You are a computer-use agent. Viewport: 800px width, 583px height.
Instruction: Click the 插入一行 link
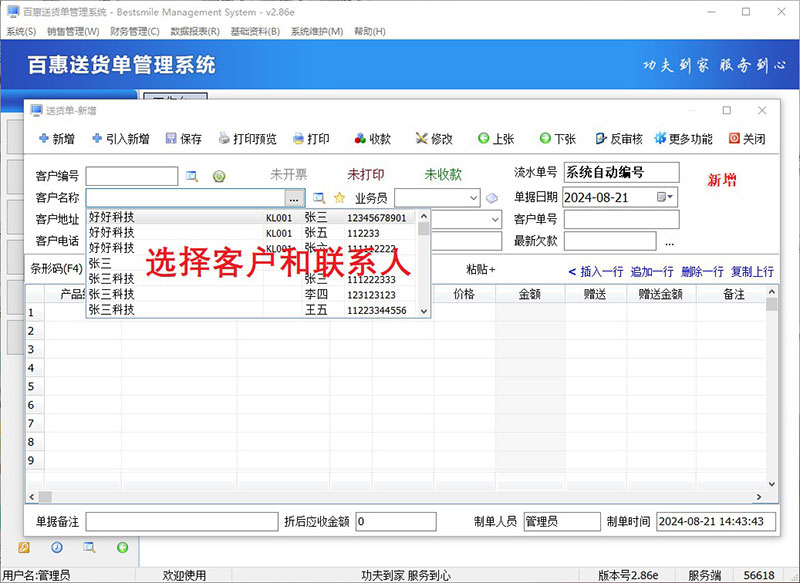[602, 272]
